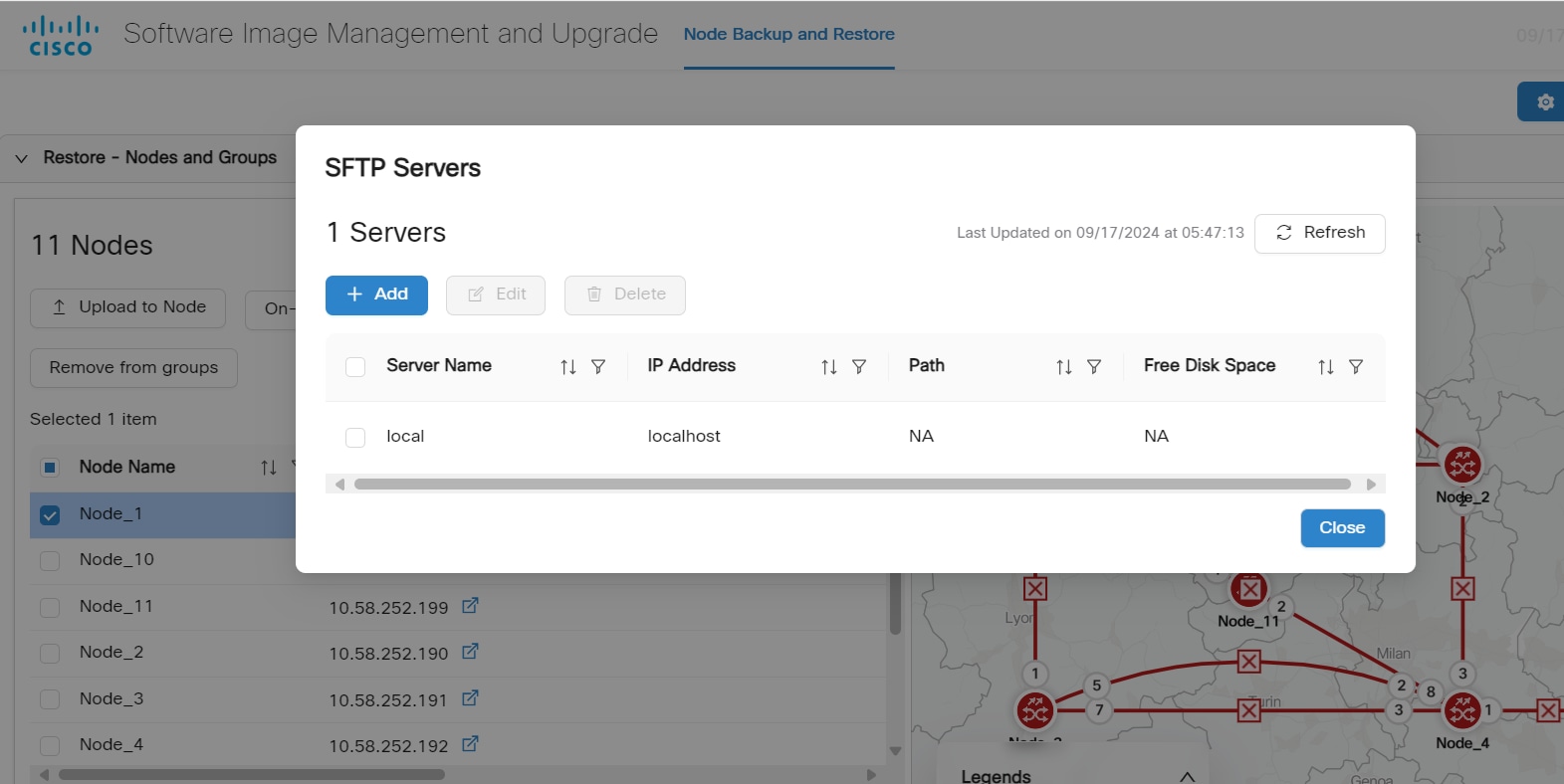Check Node_11 checkbox

pos(50,607)
